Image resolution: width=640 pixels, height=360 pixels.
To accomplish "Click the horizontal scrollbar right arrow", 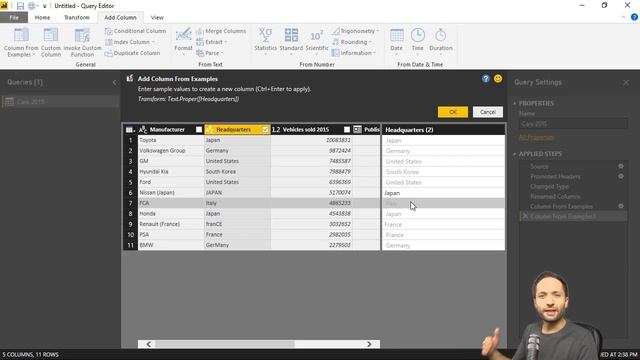I will (x=369, y=344).
